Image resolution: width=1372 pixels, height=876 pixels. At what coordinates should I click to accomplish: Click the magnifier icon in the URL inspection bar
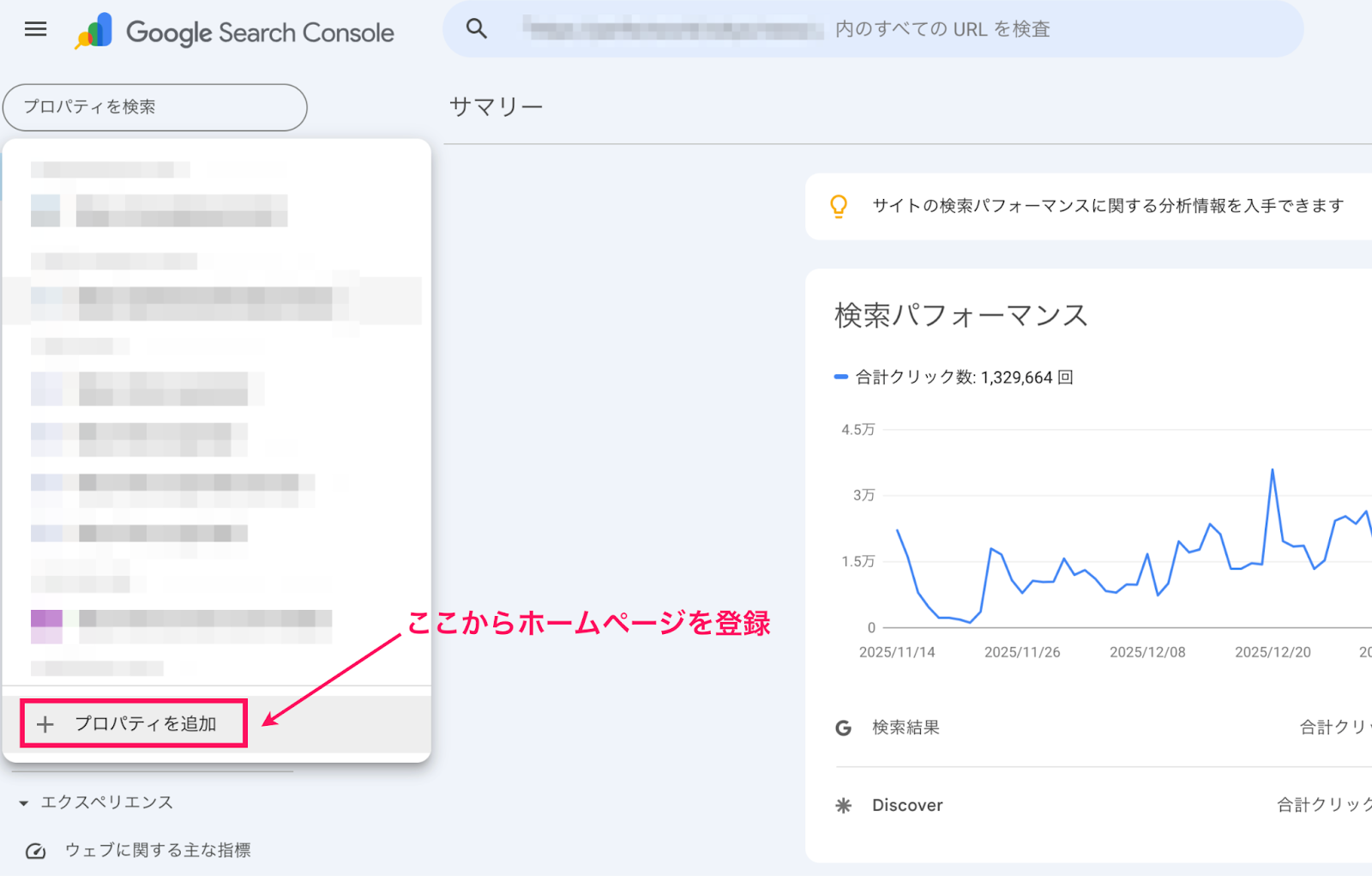coord(477,27)
